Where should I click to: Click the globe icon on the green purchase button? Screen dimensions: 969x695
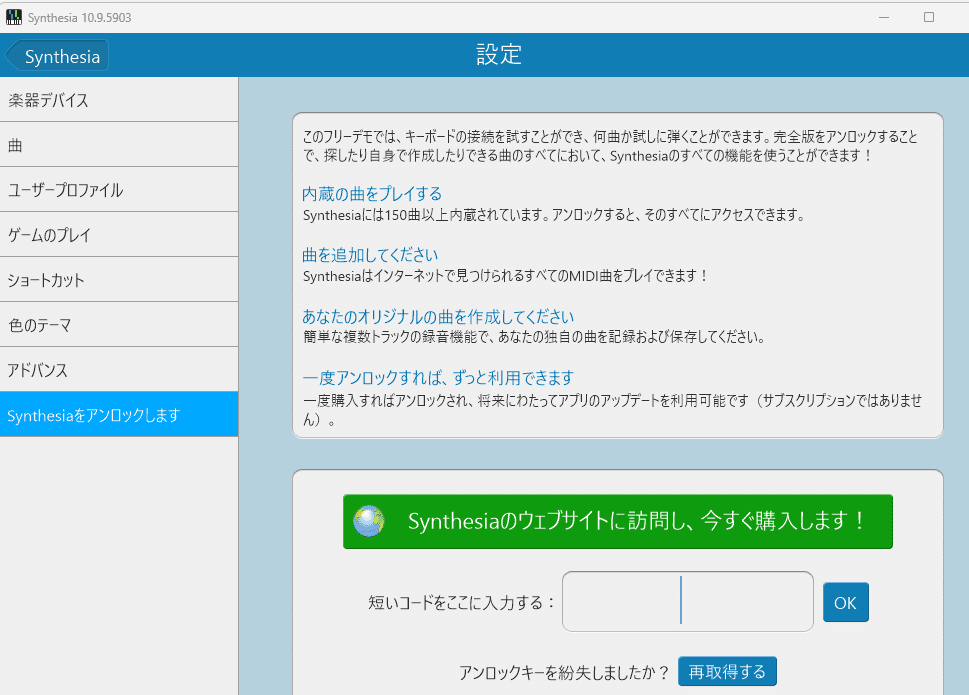[x=369, y=521]
